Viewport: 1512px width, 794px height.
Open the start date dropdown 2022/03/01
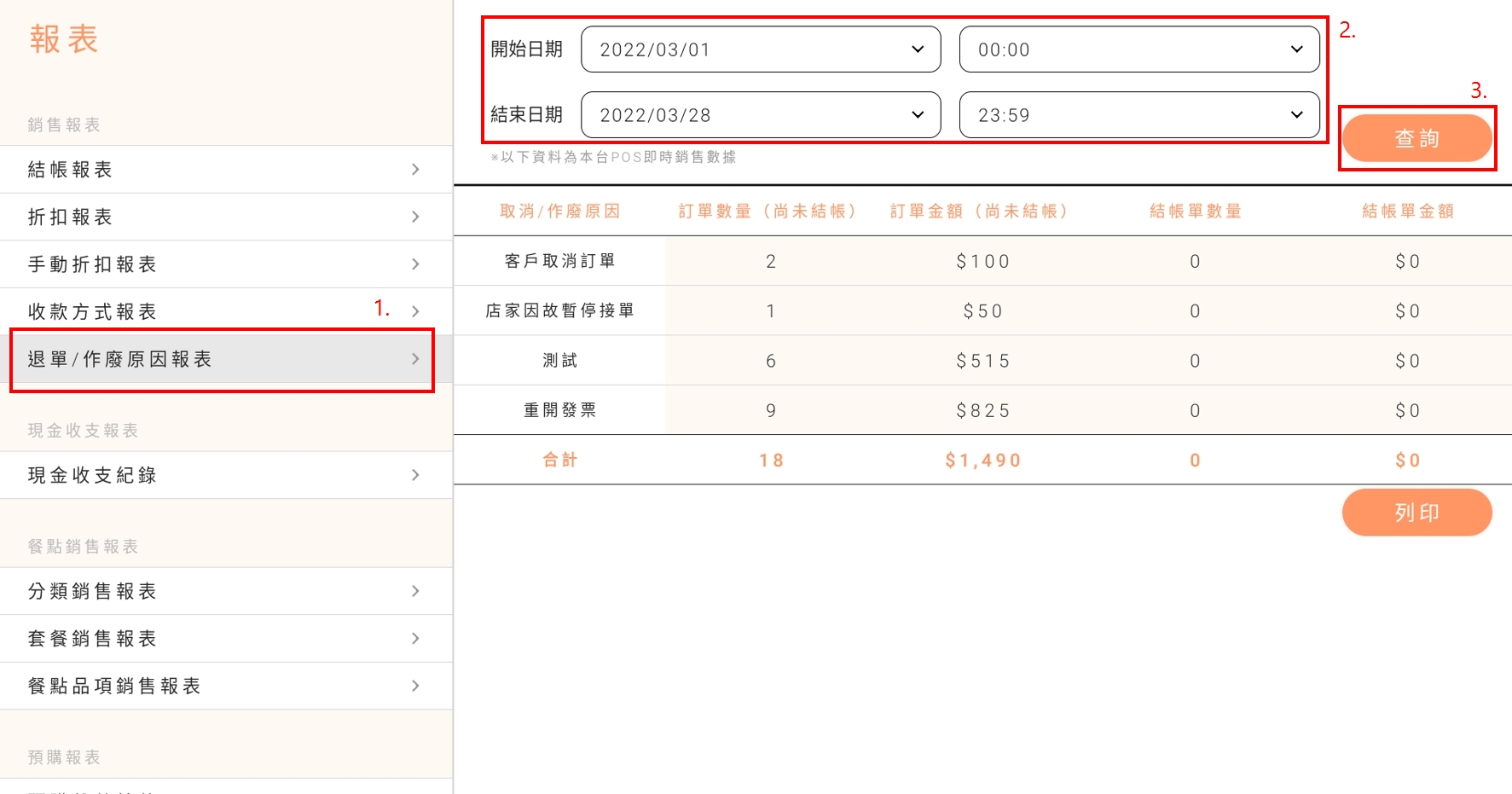760,49
